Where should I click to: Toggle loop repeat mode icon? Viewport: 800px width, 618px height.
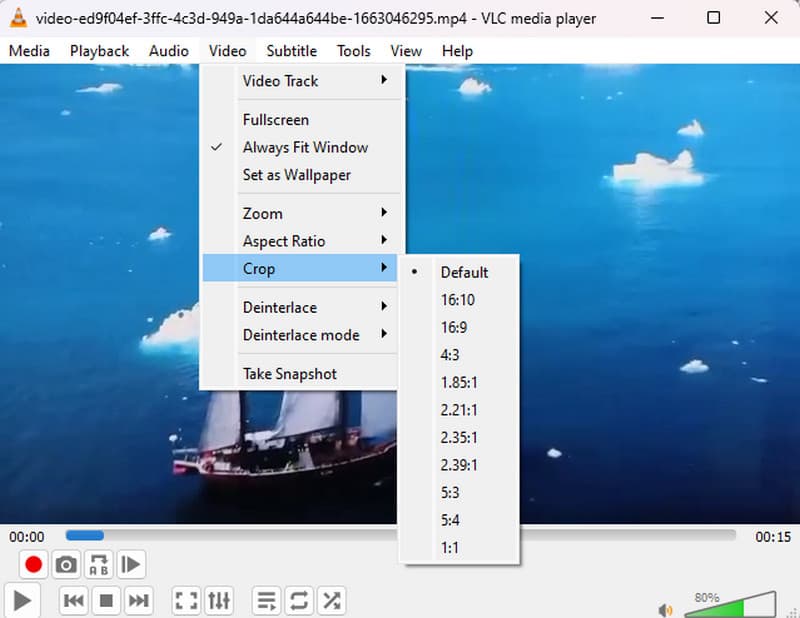(x=299, y=601)
